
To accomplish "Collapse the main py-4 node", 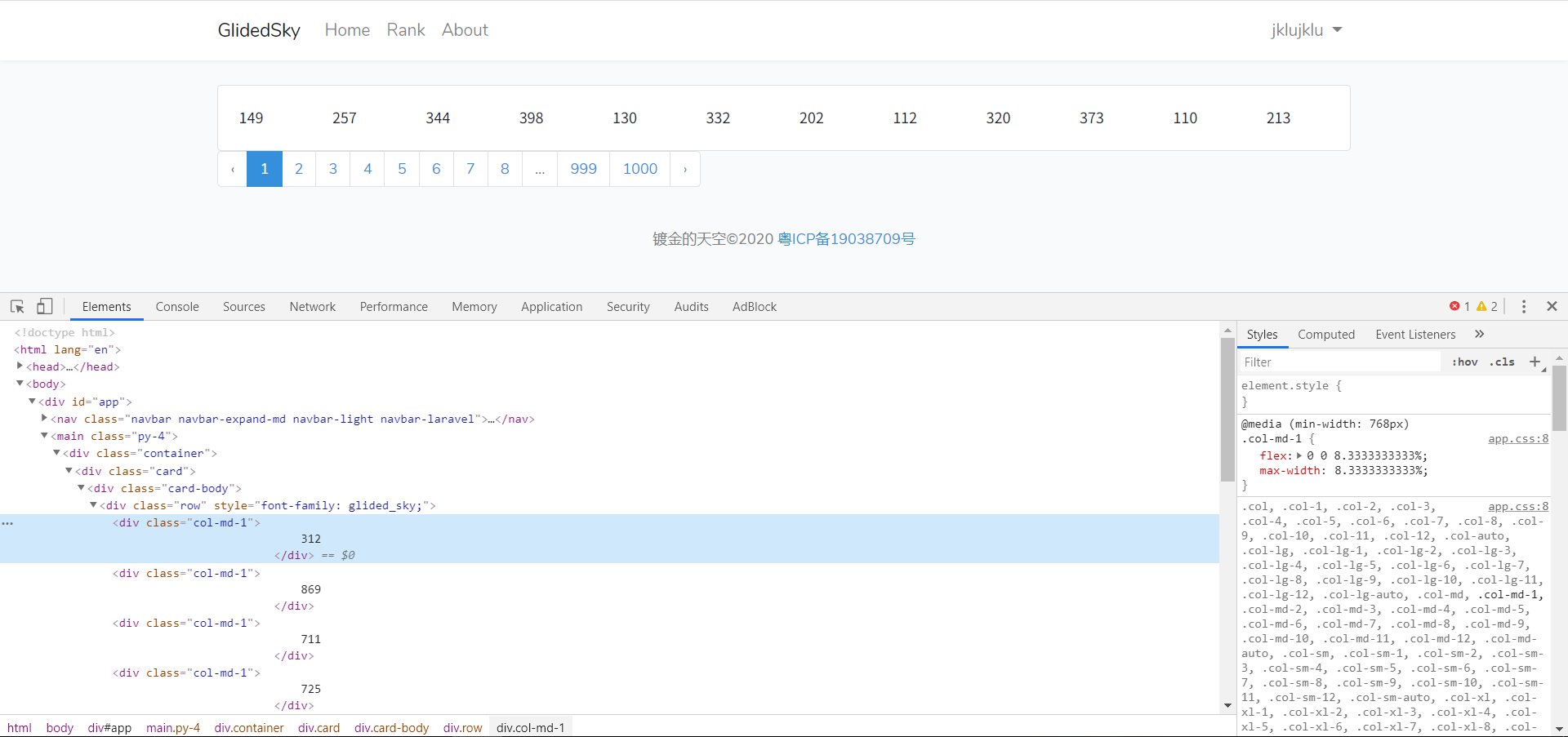I will [x=44, y=436].
